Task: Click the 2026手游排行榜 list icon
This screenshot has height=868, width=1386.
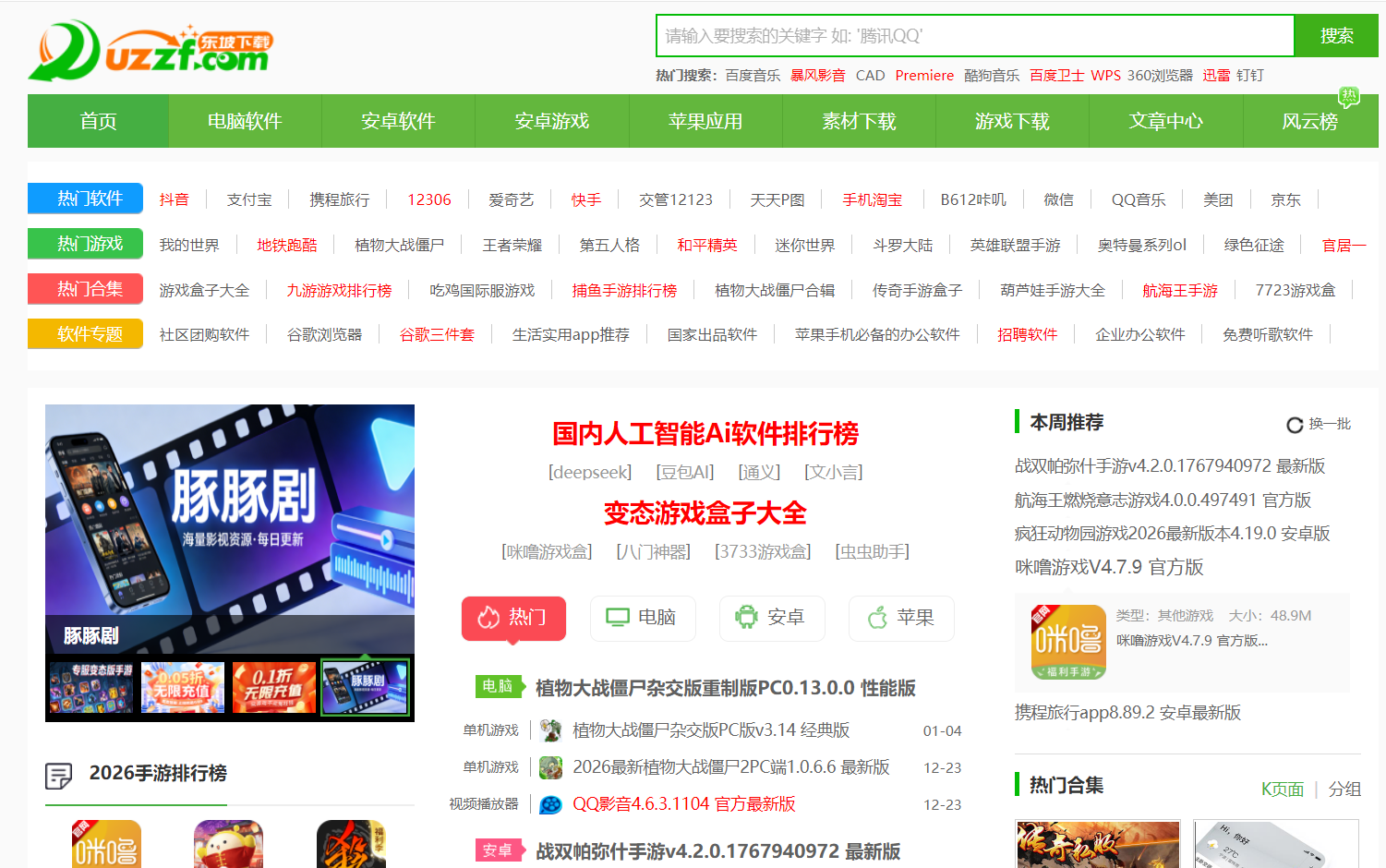Action: pos(59,776)
